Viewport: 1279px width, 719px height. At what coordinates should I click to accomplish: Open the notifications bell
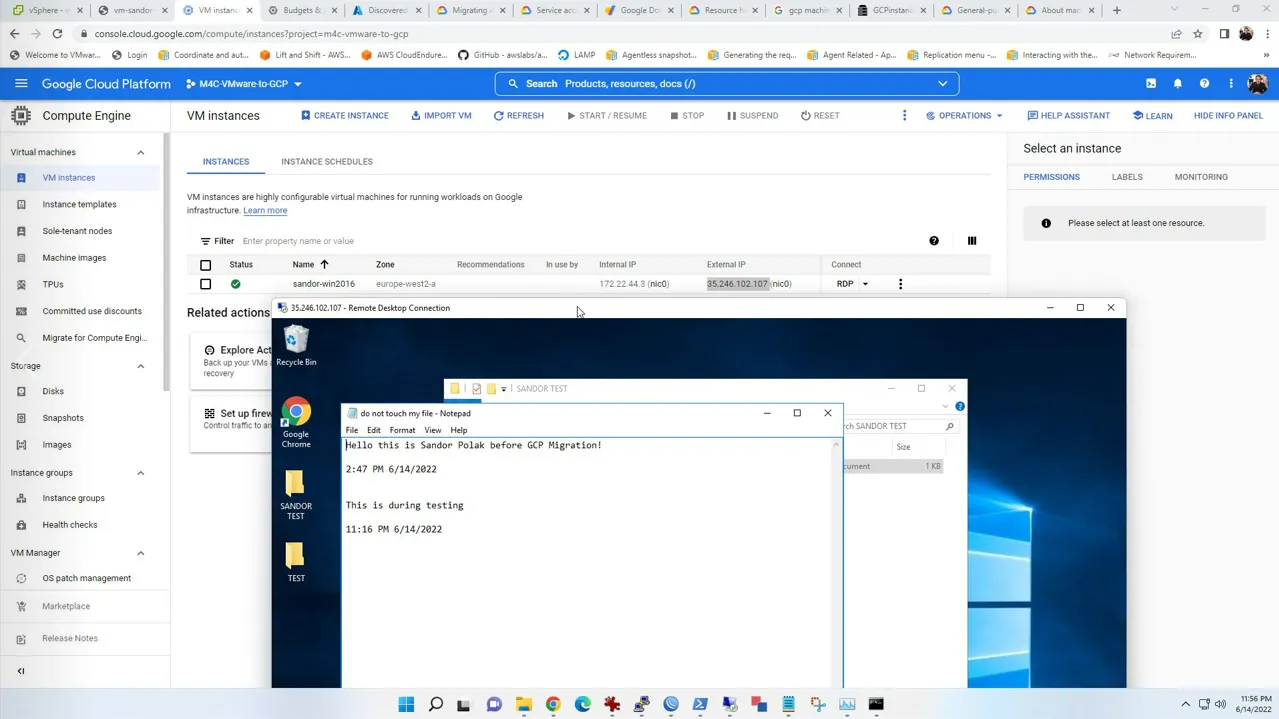coord(1178,84)
